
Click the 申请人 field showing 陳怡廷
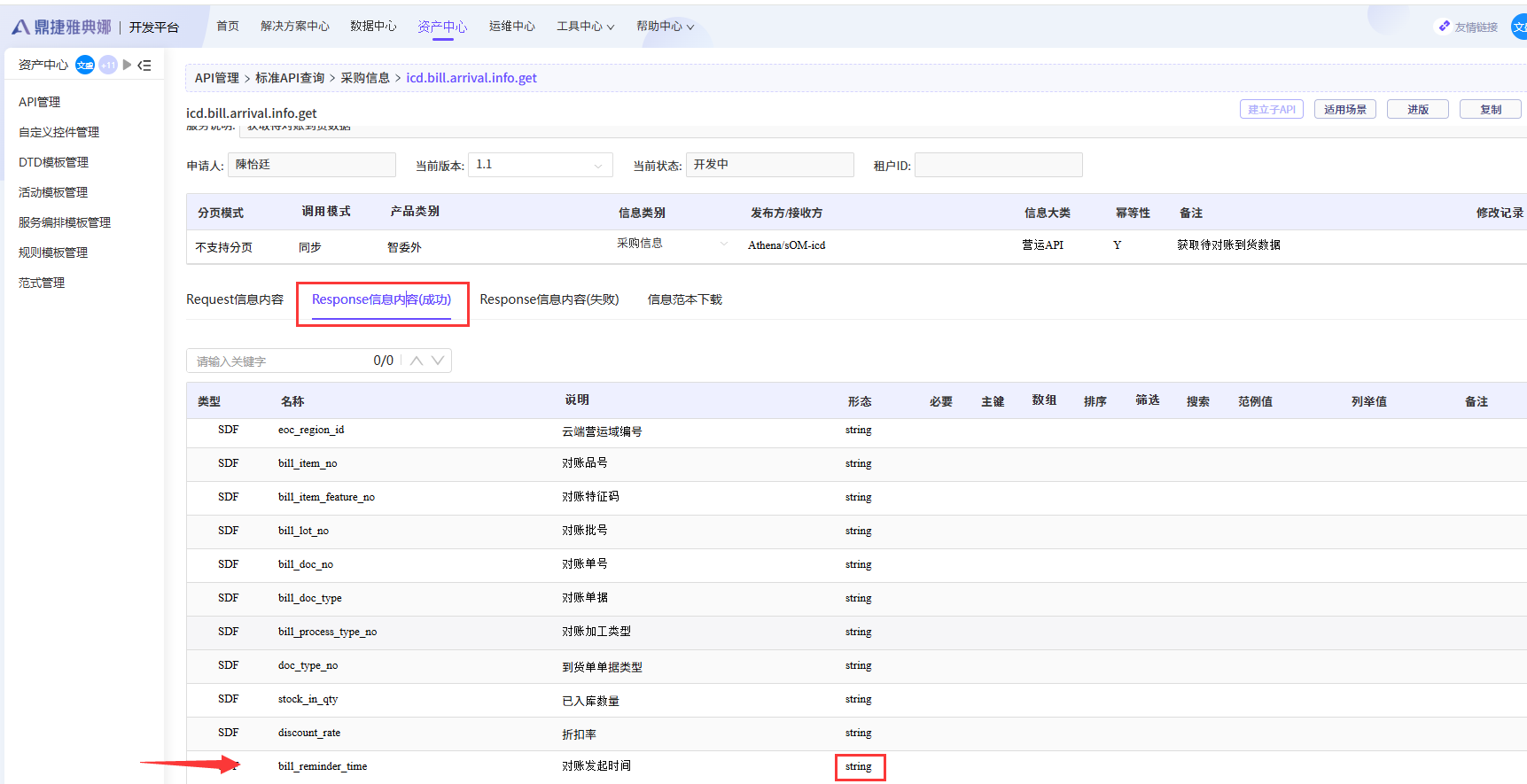point(312,165)
